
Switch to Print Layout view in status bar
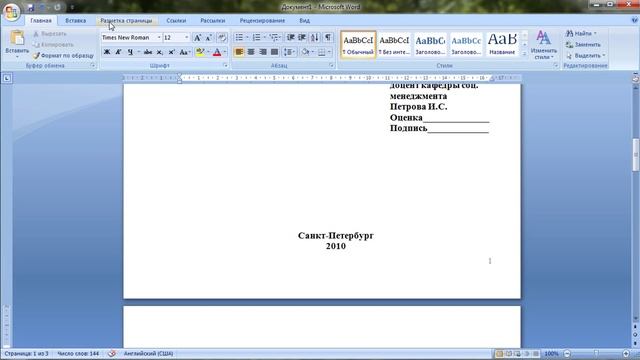coord(499,353)
